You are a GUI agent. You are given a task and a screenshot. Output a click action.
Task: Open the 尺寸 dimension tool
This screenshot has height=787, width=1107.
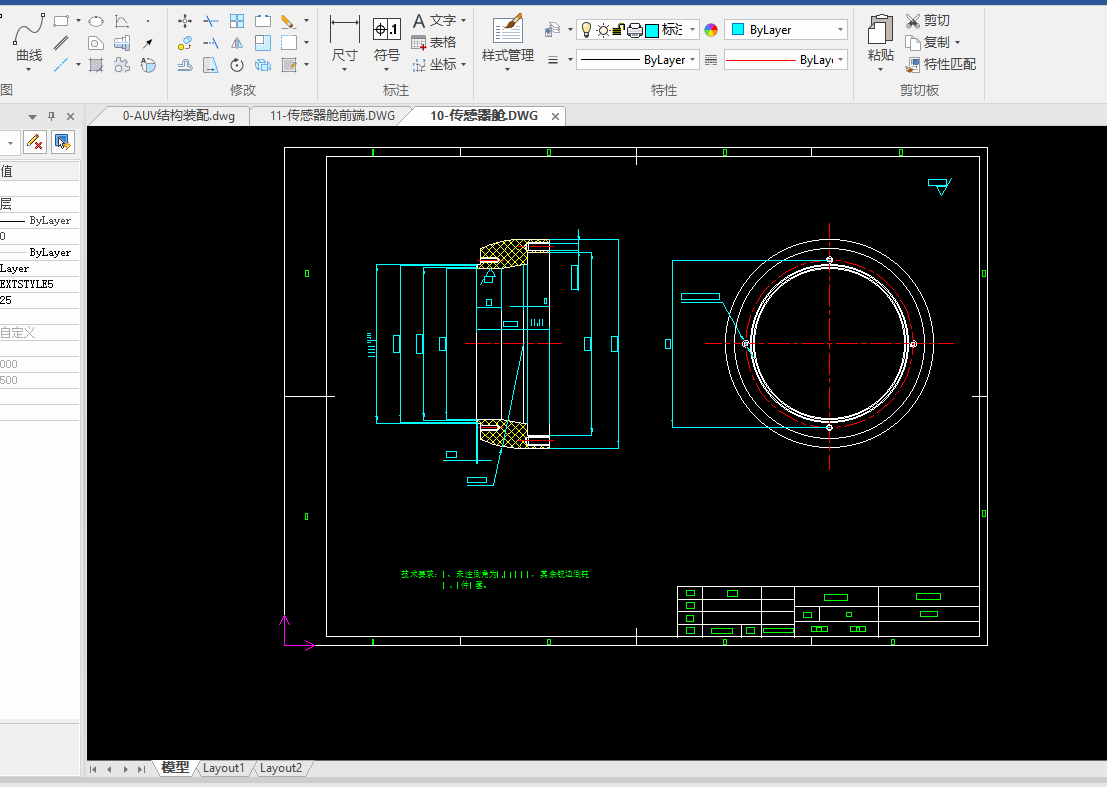(x=345, y=42)
